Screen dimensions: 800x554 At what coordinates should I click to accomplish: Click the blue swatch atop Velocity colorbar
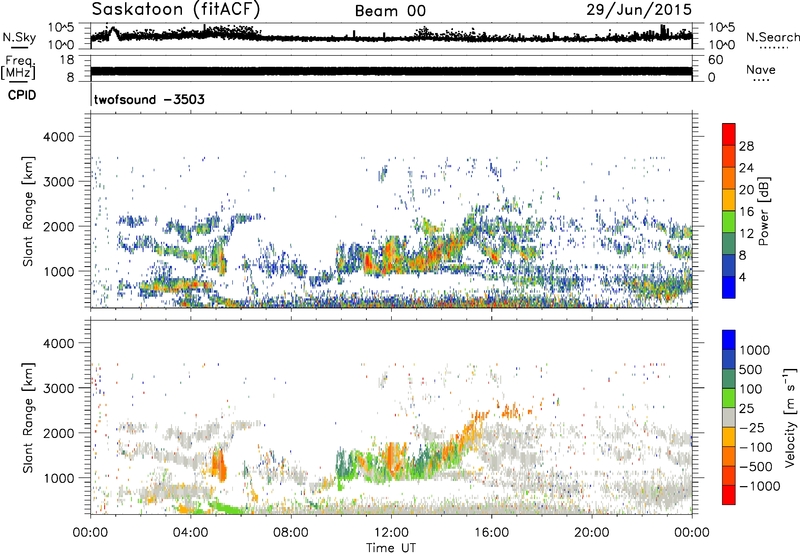pyautogui.click(x=729, y=340)
